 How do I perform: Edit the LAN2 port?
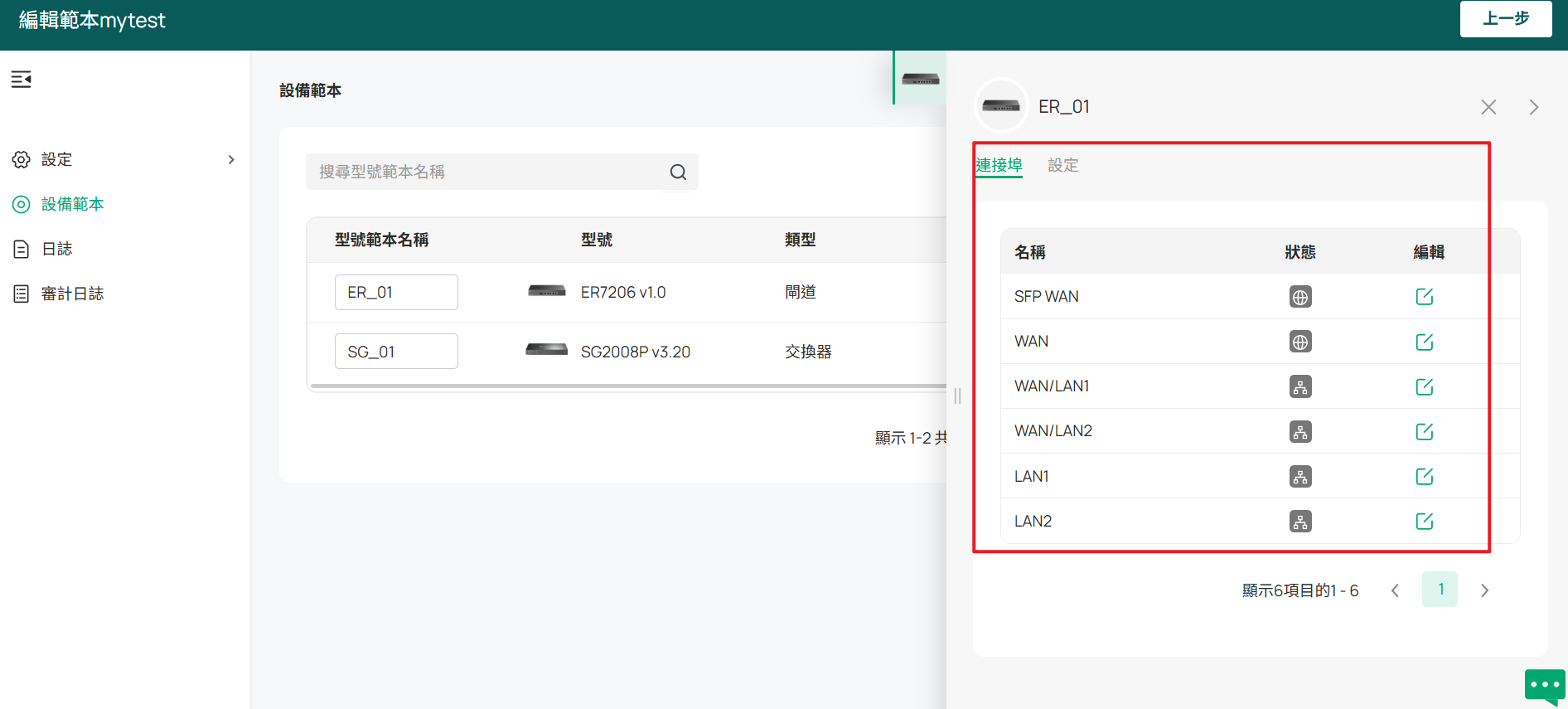[x=1425, y=521]
